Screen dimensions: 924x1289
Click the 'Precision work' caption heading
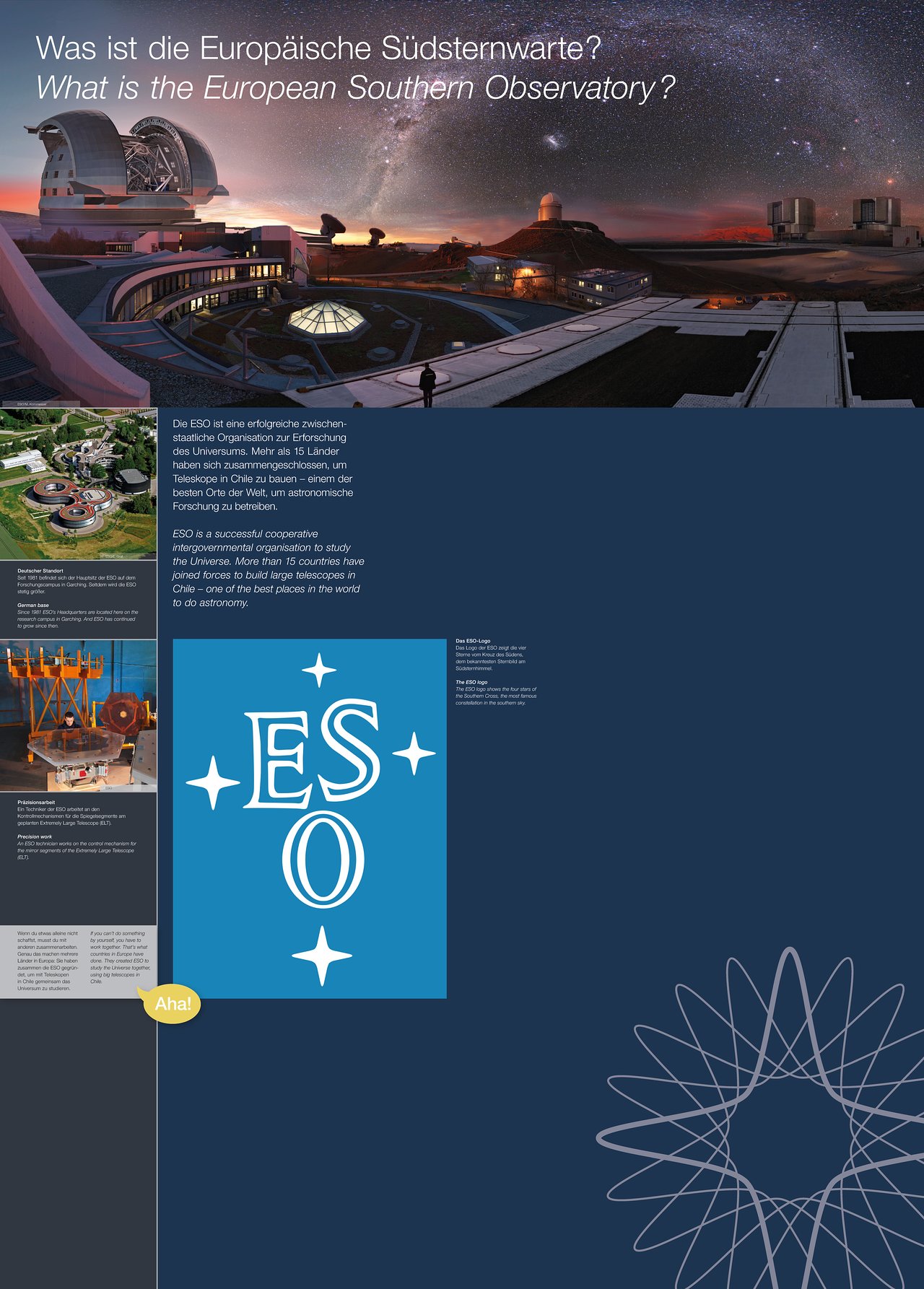pos(35,836)
